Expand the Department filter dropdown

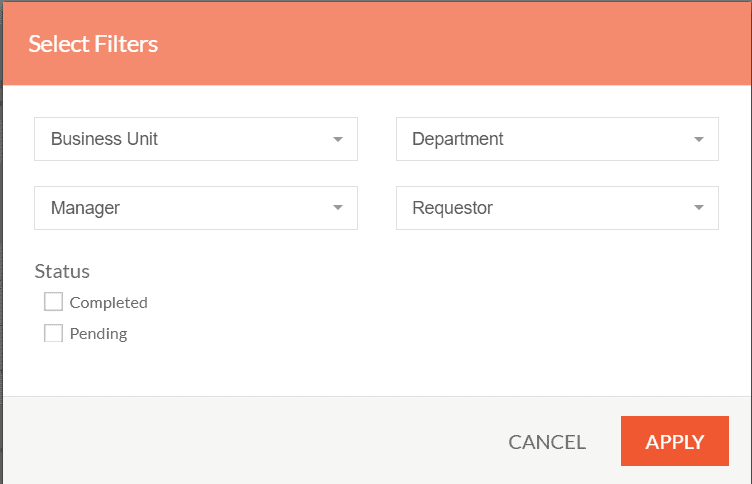(557, 139)
